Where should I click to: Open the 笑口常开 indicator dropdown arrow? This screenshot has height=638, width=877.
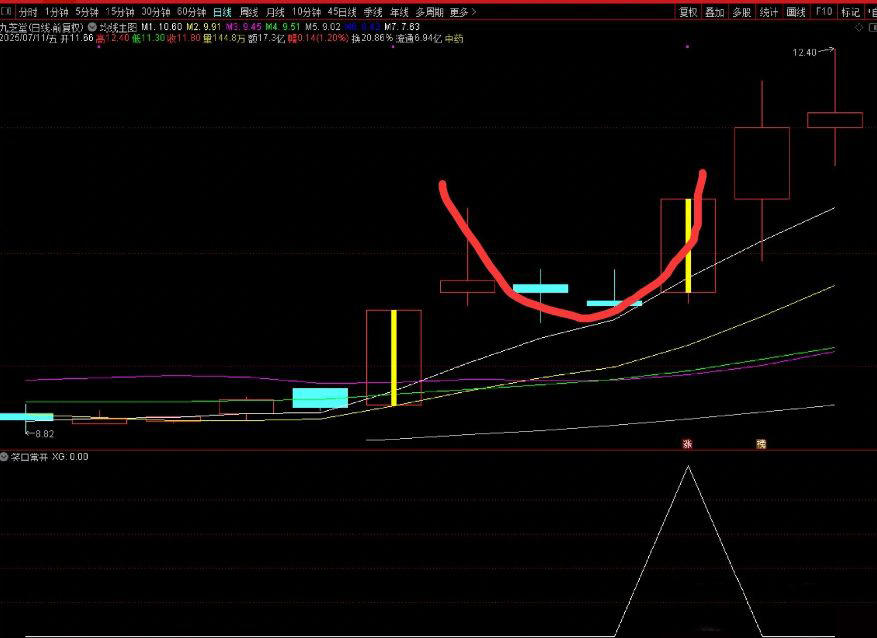5,456
